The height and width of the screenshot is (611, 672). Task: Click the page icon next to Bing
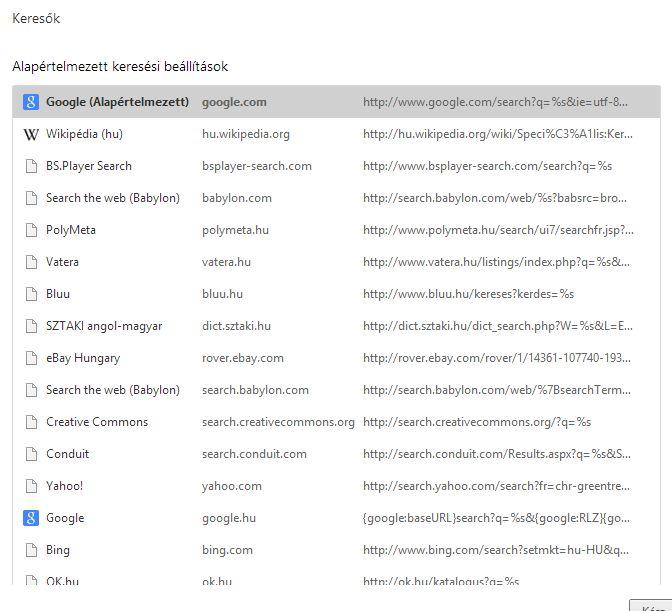coord(31,550)
